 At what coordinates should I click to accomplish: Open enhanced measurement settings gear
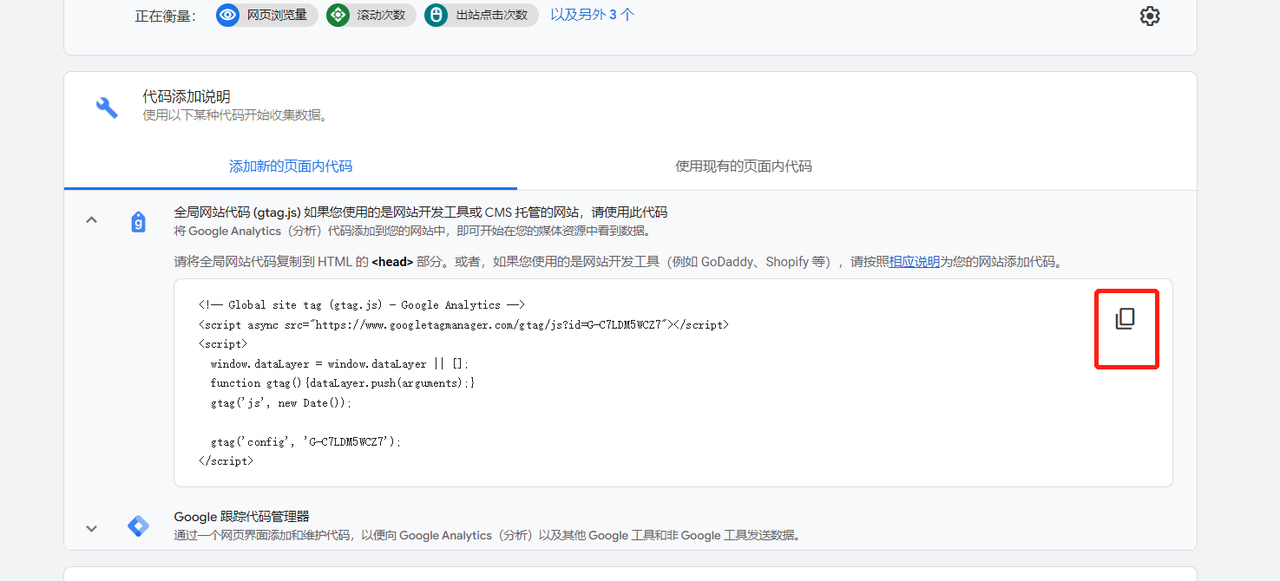[x=1150, y=16]
